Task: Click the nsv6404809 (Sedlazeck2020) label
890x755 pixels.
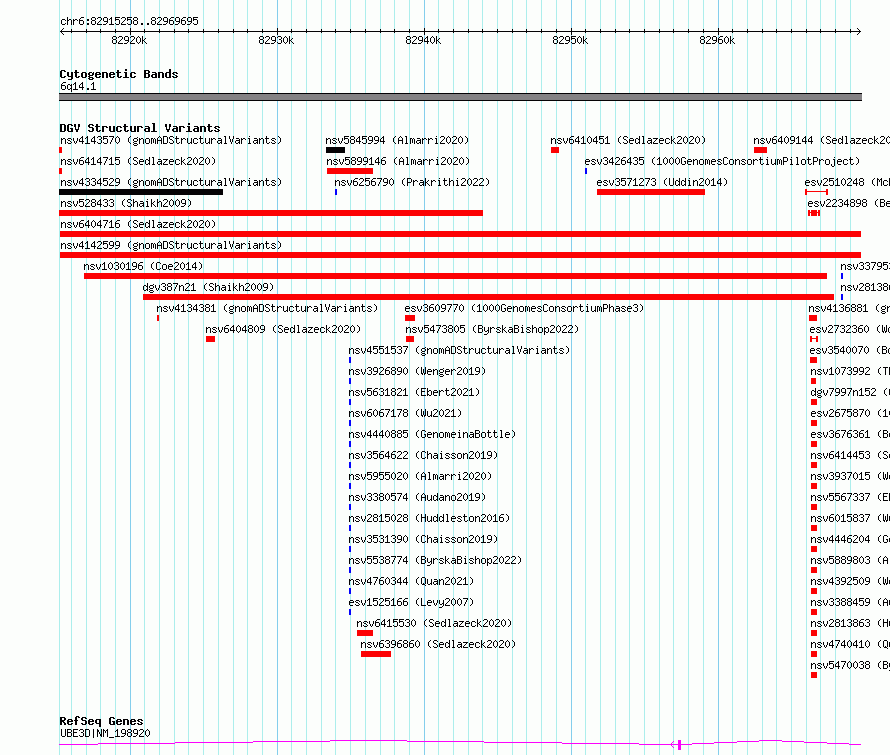Action: click(x=283, y=329)
